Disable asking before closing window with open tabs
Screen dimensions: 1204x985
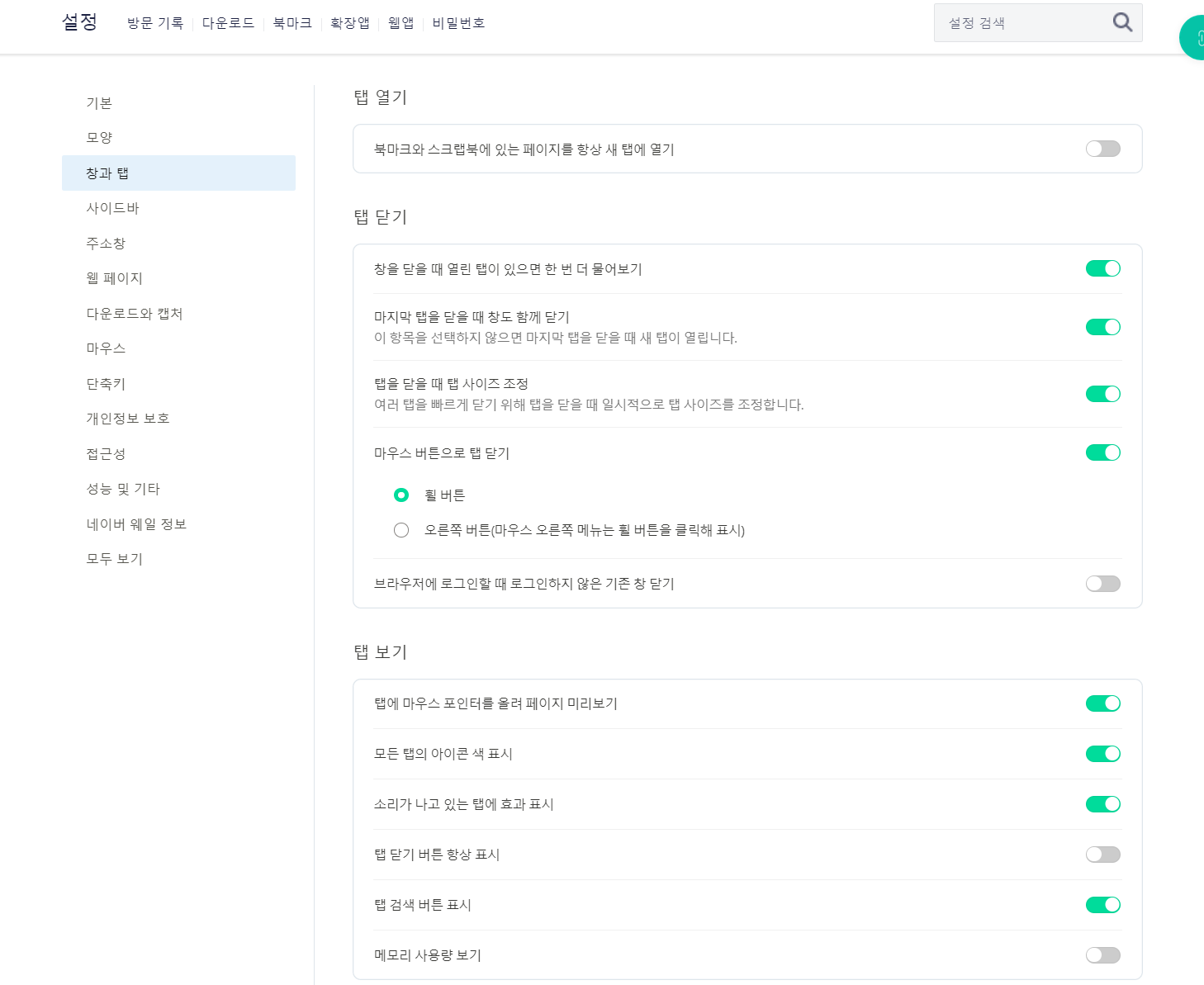pos(1102,268)
